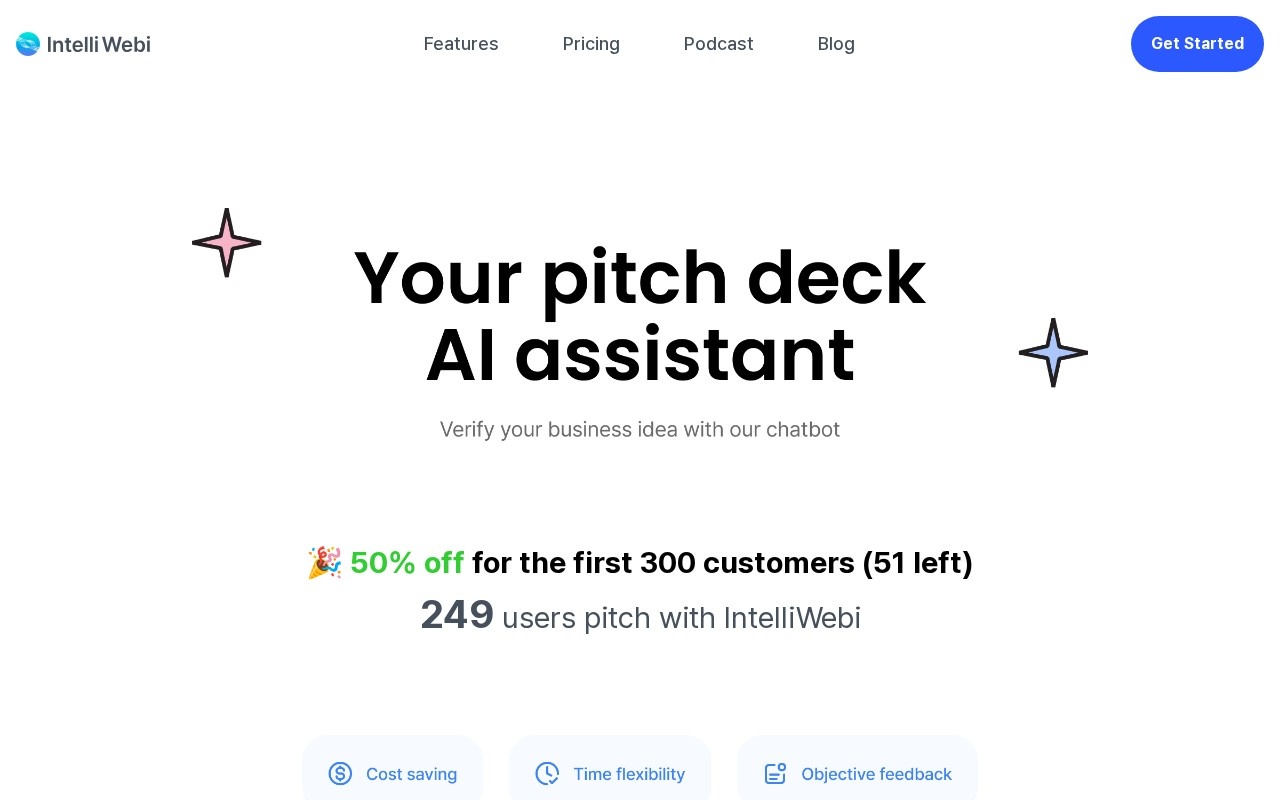Click the party popper emoji

(324, 563)
